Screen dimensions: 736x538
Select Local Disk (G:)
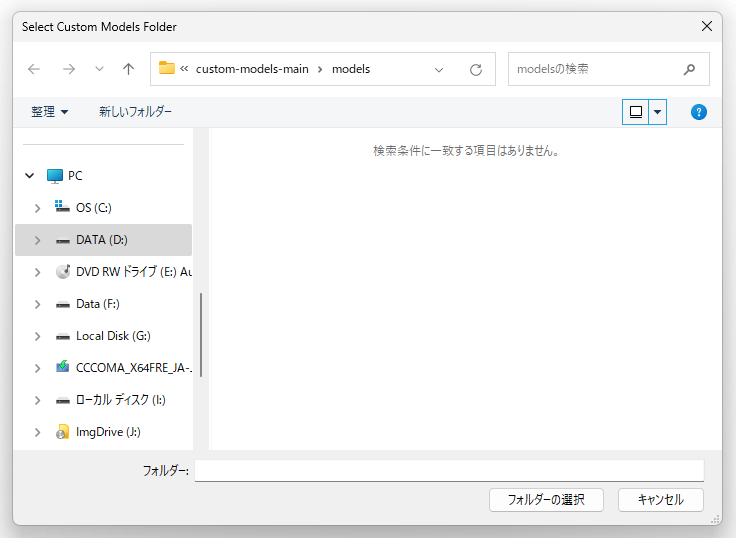tap(113, 336)
